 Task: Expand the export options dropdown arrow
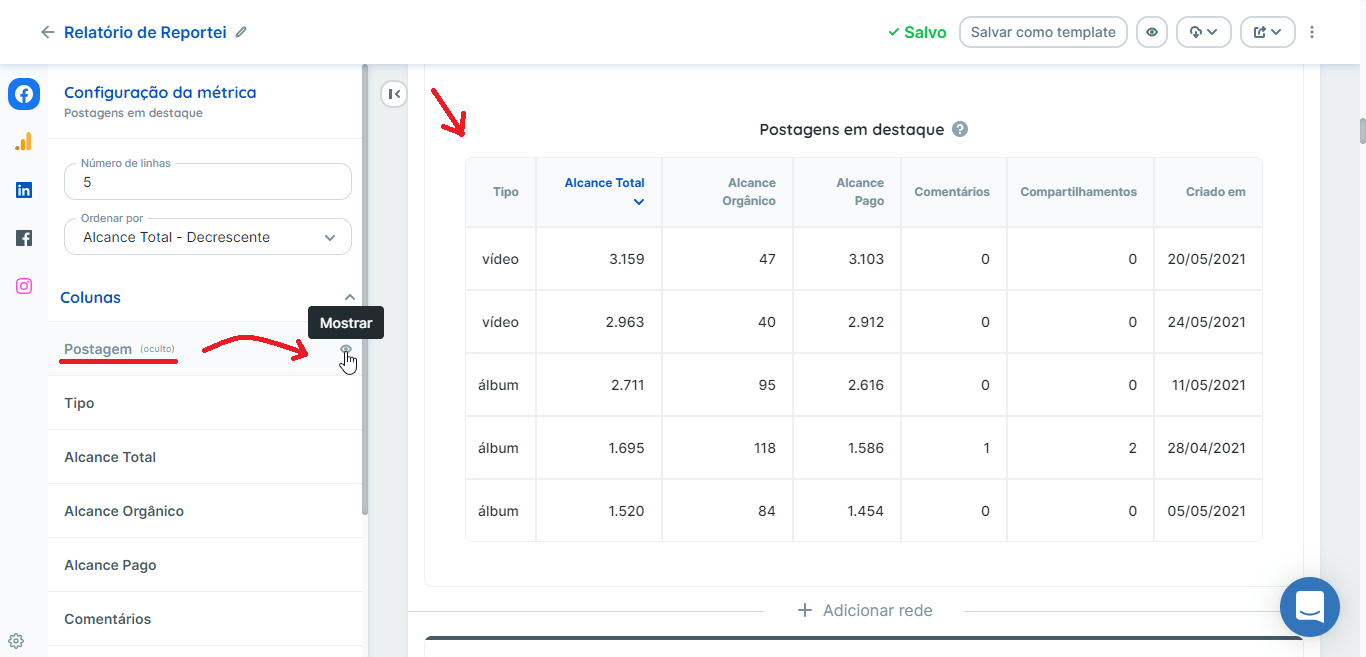pos(1214,31)
